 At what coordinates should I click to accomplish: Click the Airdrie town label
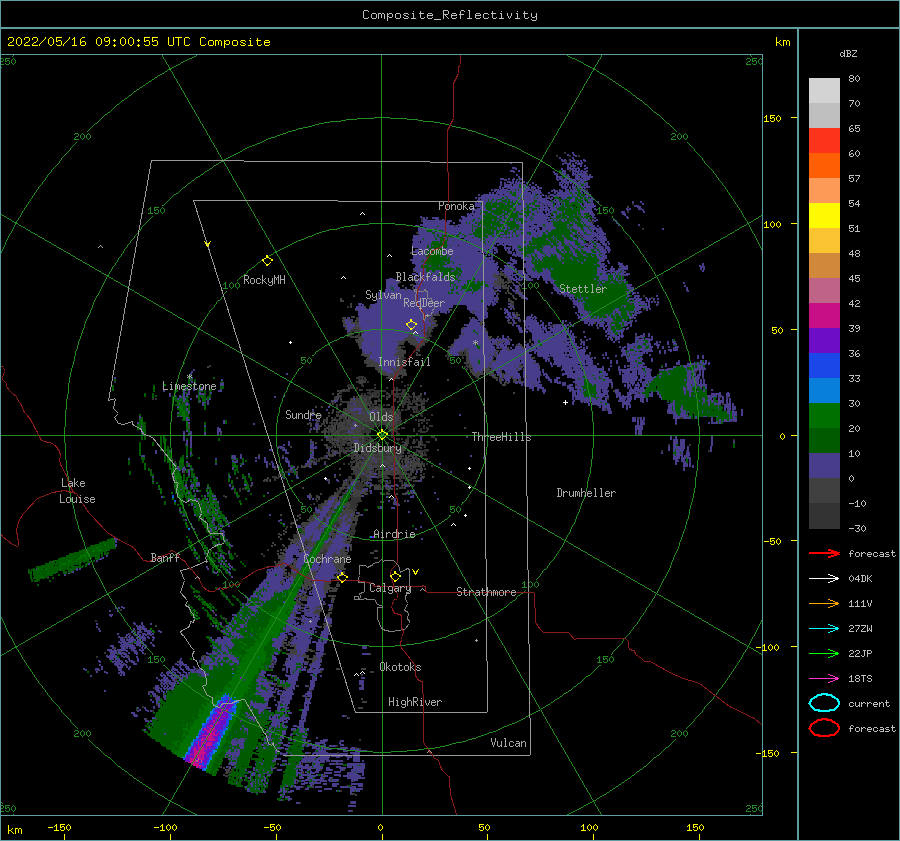(x=394, y=534)
